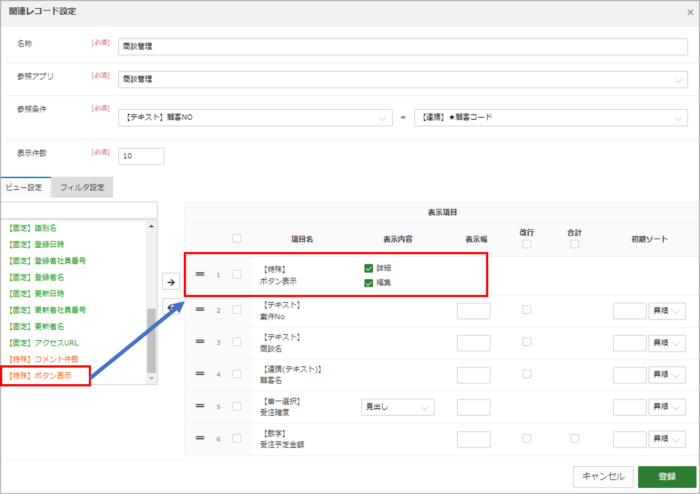Viewport: 700px width, 494px height.
Task: Select 【固定】登録者名 in the item list
Action: point(37,277)
